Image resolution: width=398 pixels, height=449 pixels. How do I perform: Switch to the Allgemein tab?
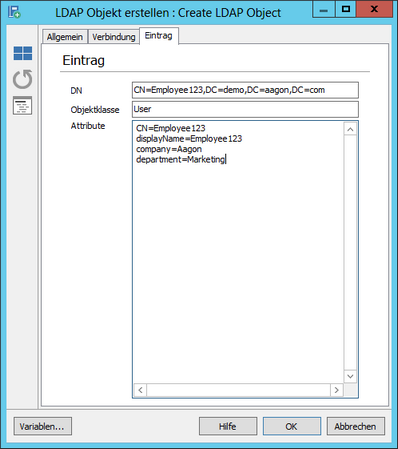point(65,37)
